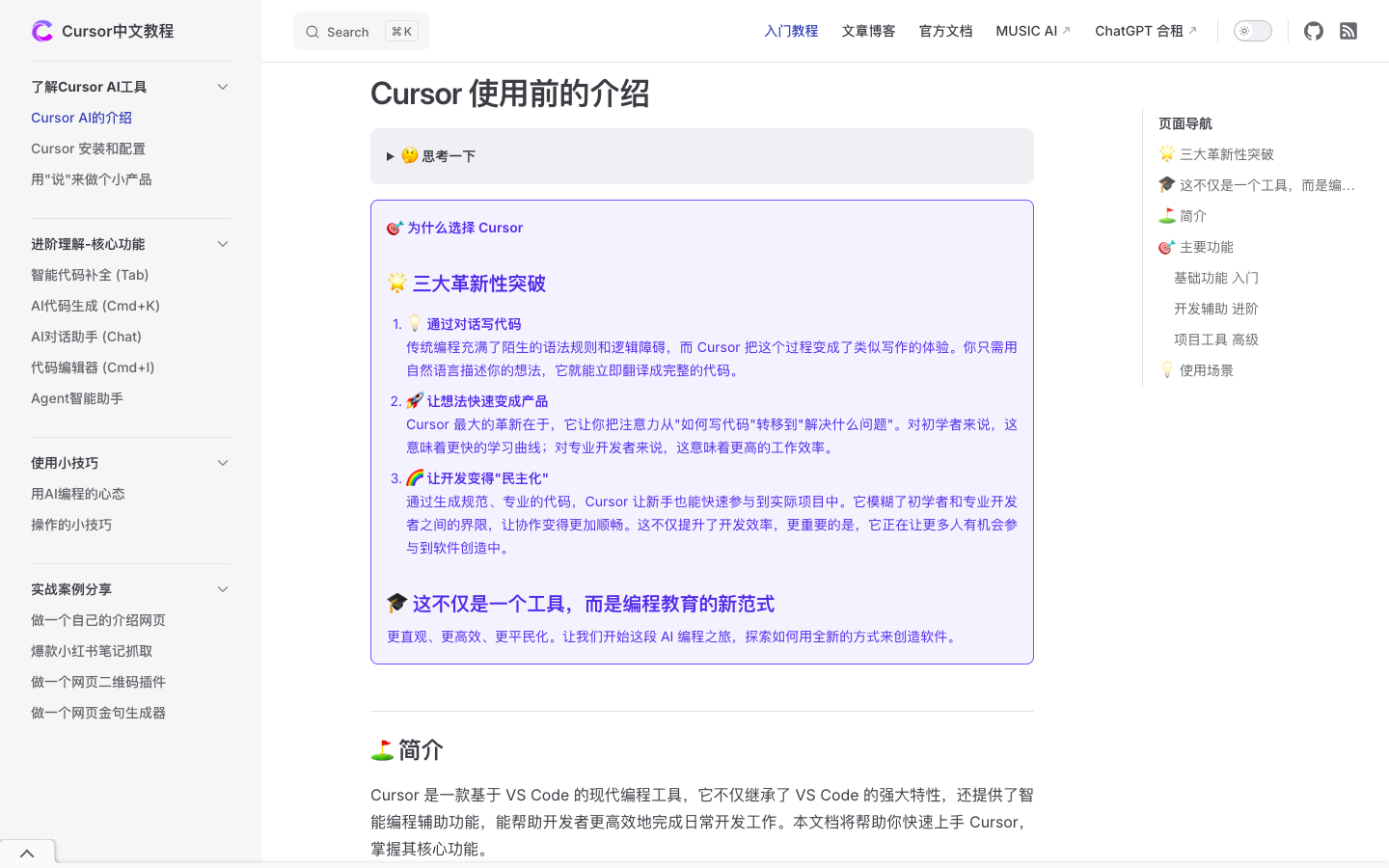Jump to 开发辅助 进阶 in page navigation

coord(1216,309)
